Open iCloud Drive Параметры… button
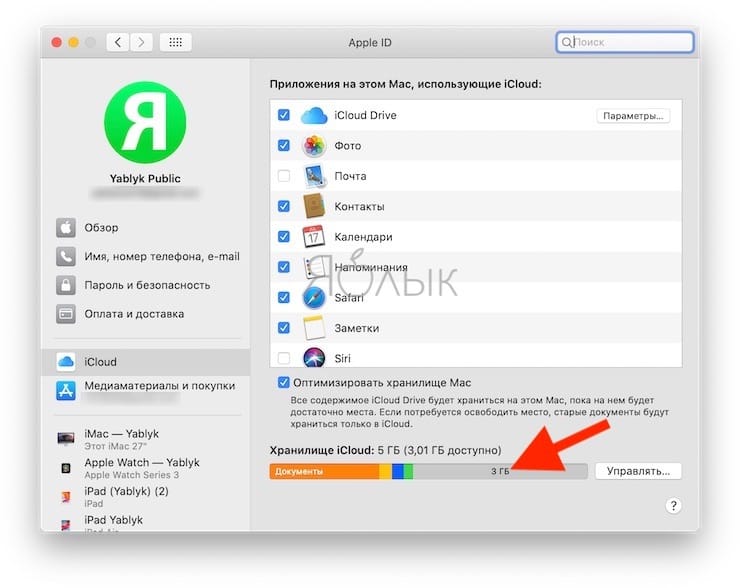 (633, 116)
